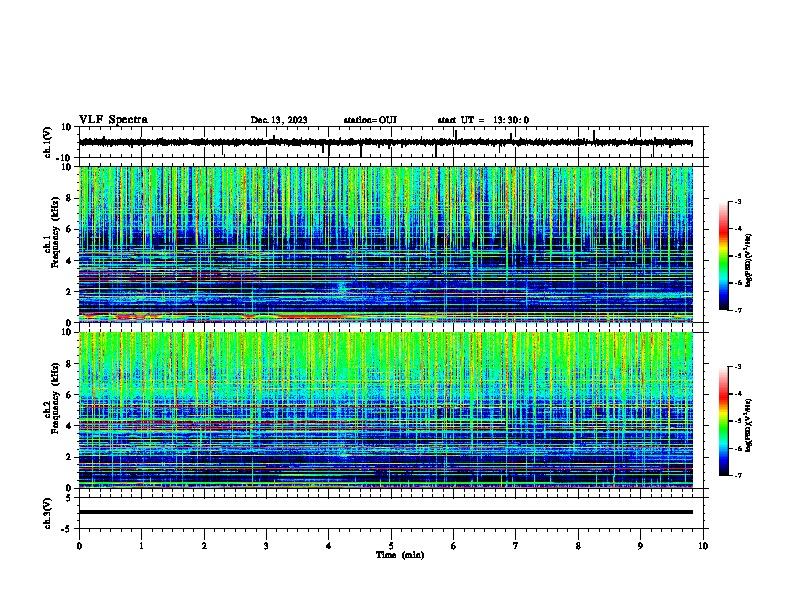Screen dimensions: 792x612
Task: Click the ch.2 color scale log(PSD) label
Action: 748,425
